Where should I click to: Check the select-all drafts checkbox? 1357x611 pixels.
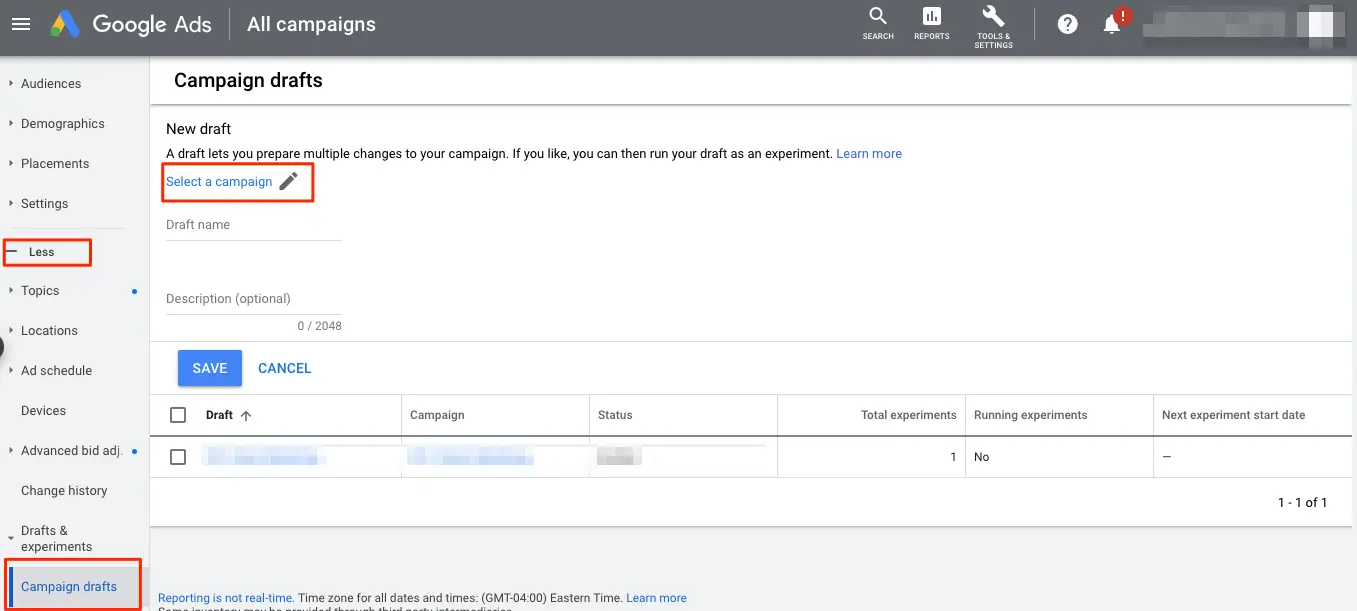click(x=180, y=415)
